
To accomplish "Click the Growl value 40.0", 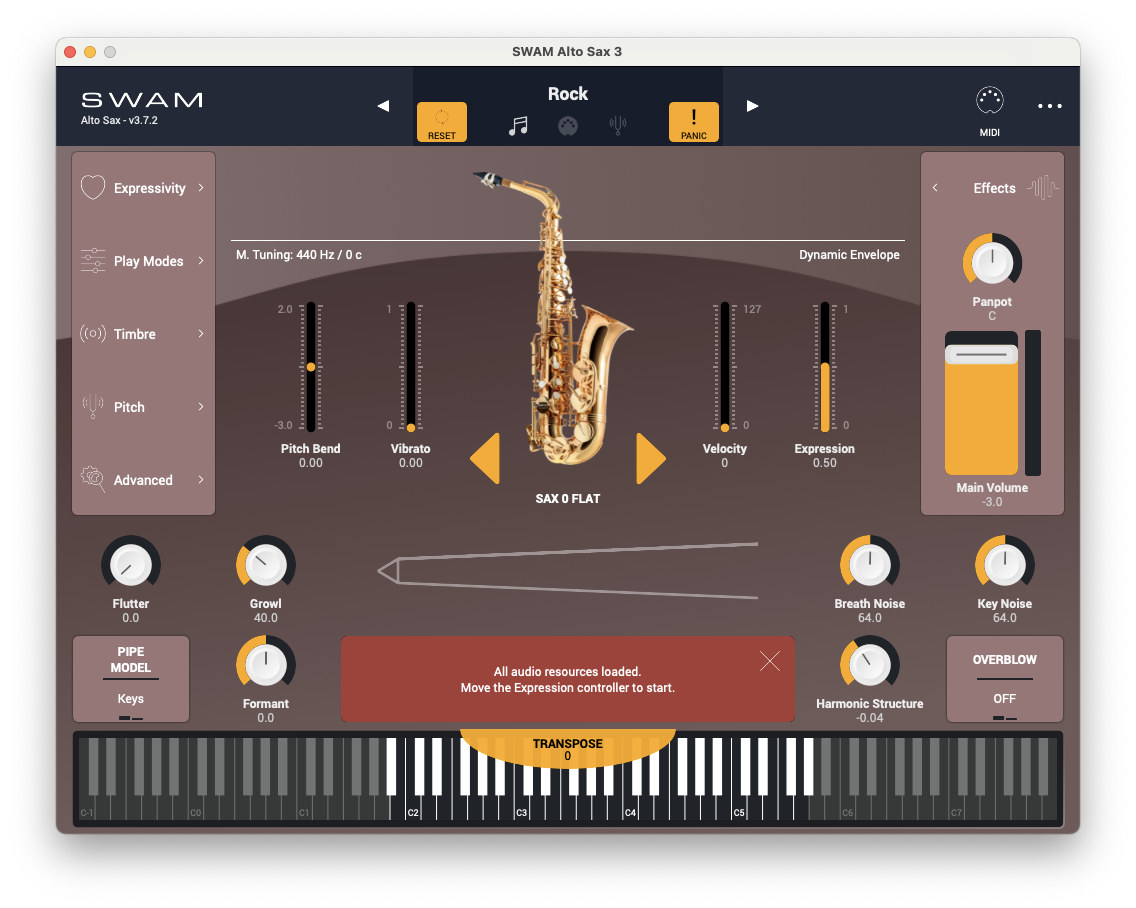I will tap(266, 618).
